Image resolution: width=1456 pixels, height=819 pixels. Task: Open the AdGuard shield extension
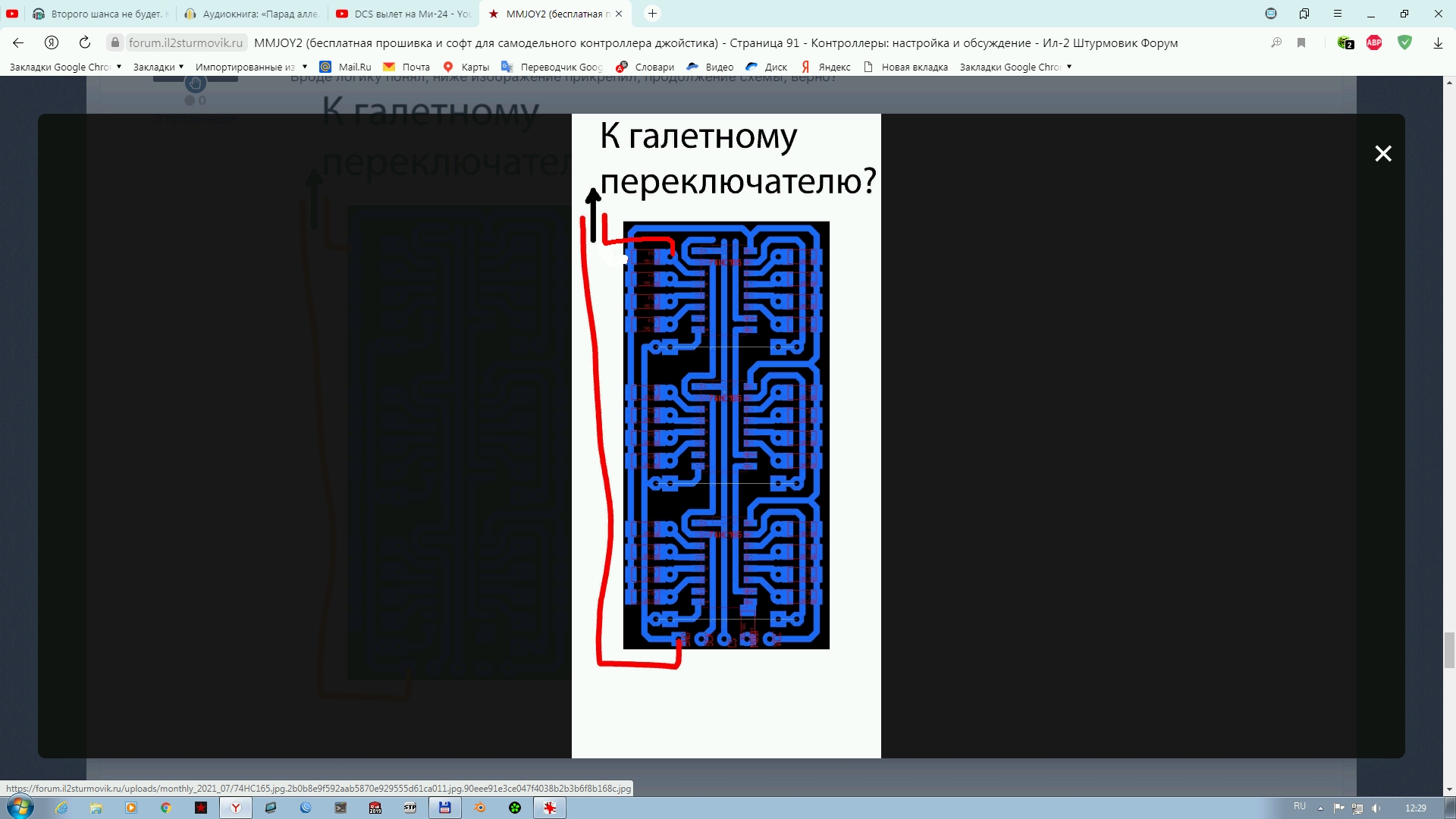1404,43
